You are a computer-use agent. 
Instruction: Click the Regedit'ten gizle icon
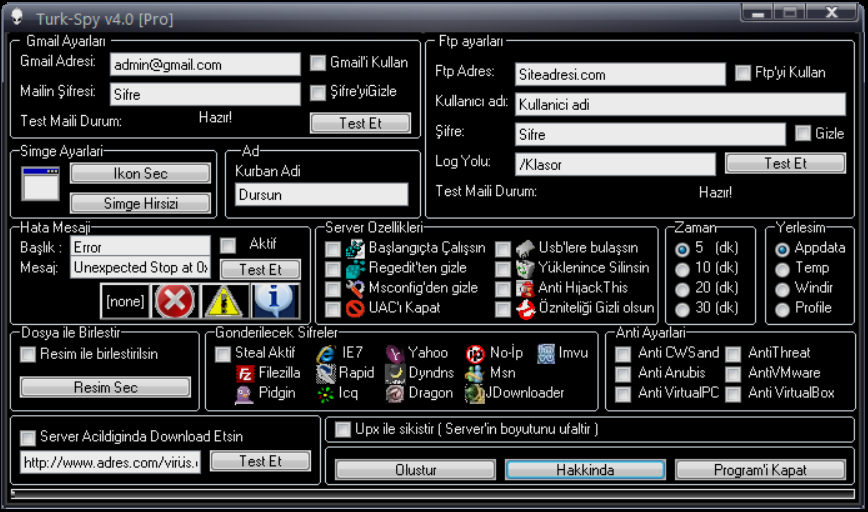(355, 268)
